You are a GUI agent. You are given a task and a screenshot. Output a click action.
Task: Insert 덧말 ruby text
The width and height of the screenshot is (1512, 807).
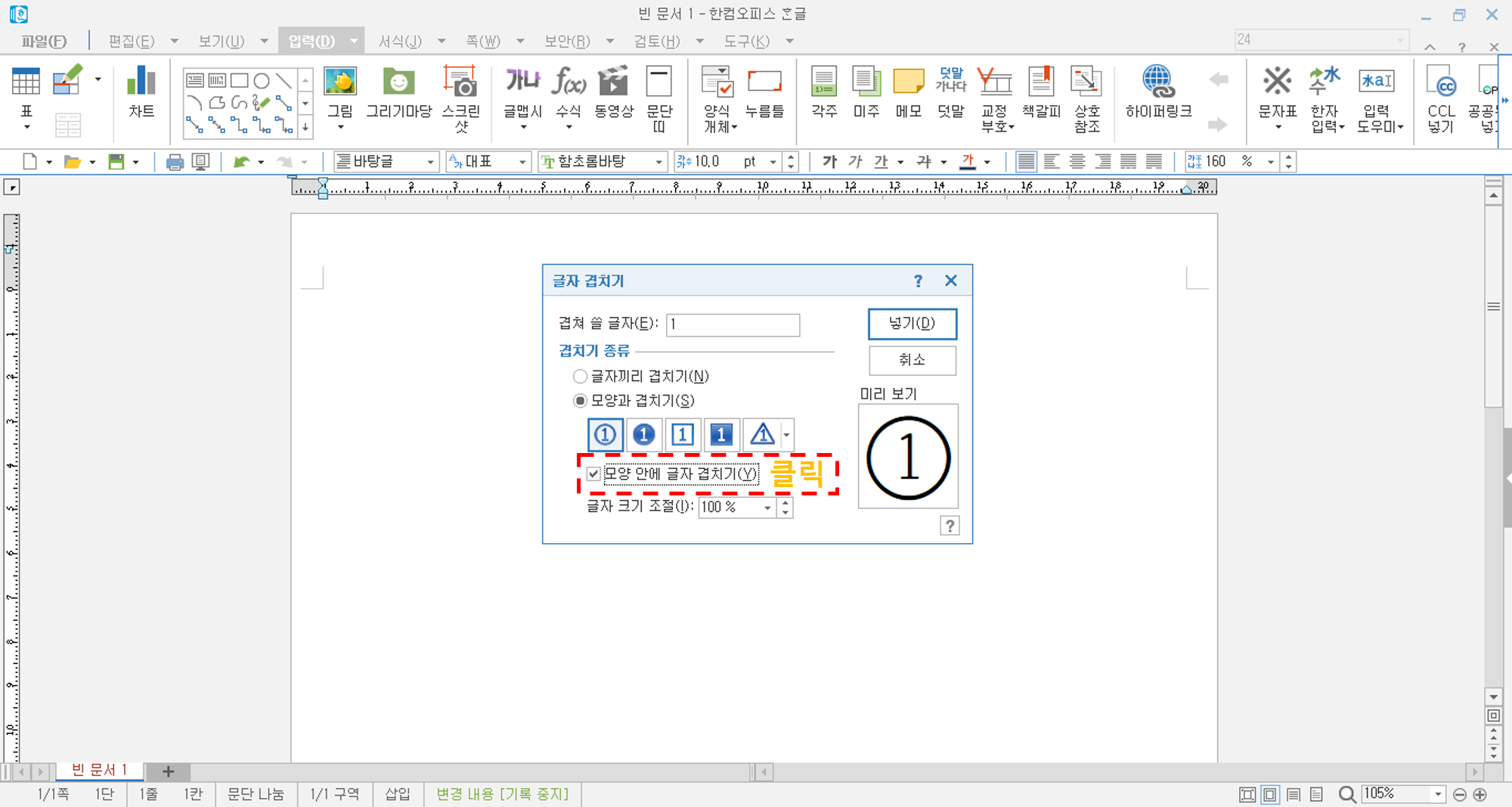pos(951,92)
